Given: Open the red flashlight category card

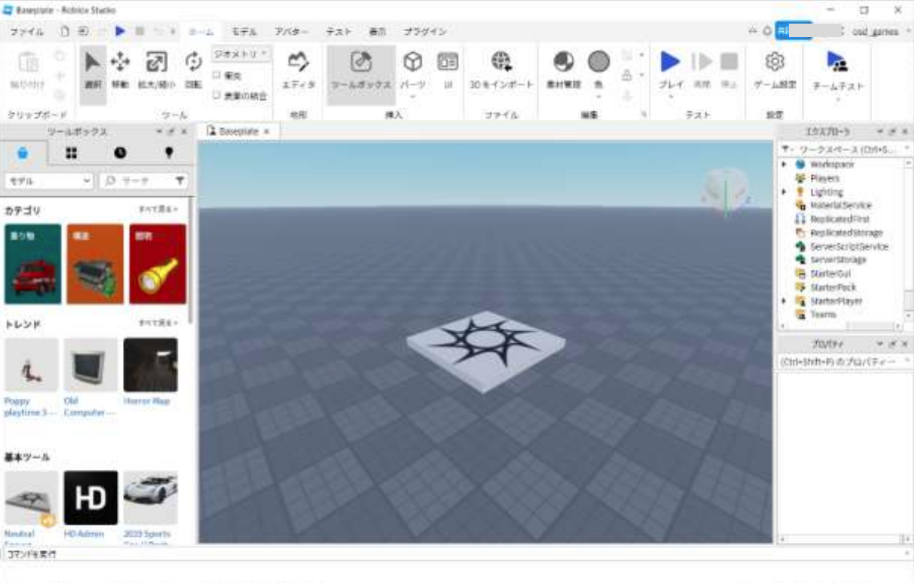Looking at the screenshot, I should coord(157,264).
